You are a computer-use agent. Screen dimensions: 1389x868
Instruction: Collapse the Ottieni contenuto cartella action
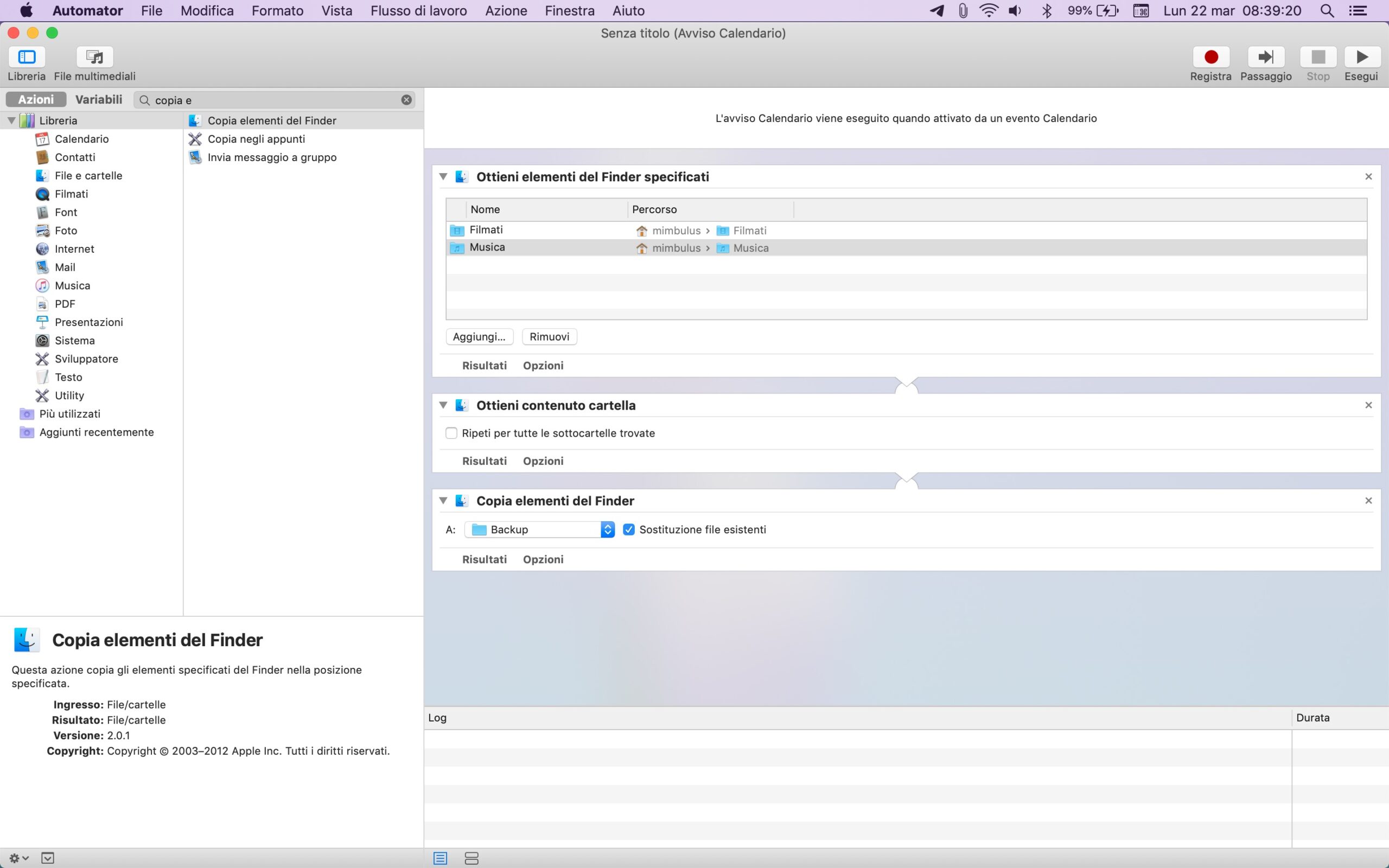point(443,405)
